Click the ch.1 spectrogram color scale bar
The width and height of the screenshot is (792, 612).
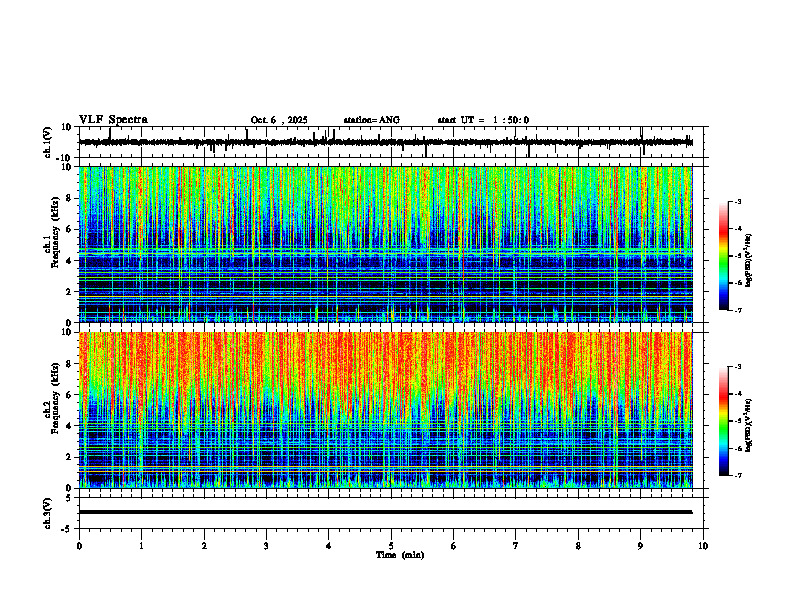(724, 256)
